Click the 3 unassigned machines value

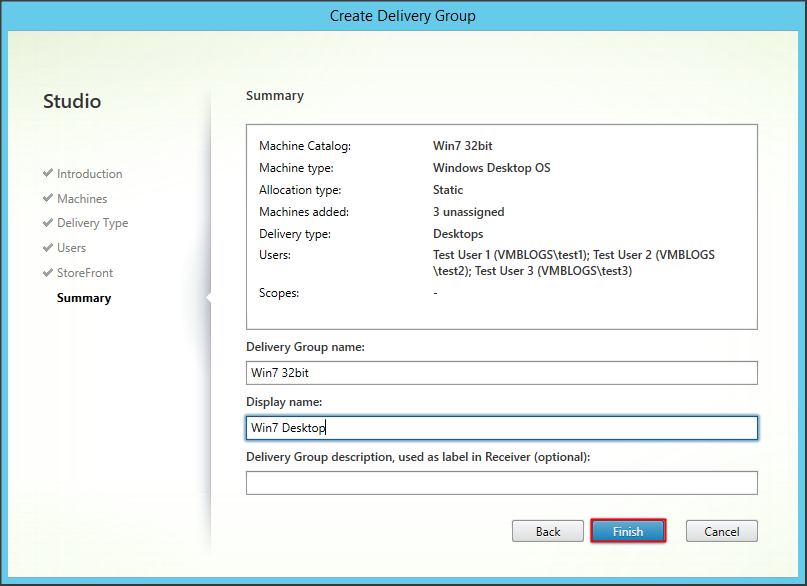(469, 212)
